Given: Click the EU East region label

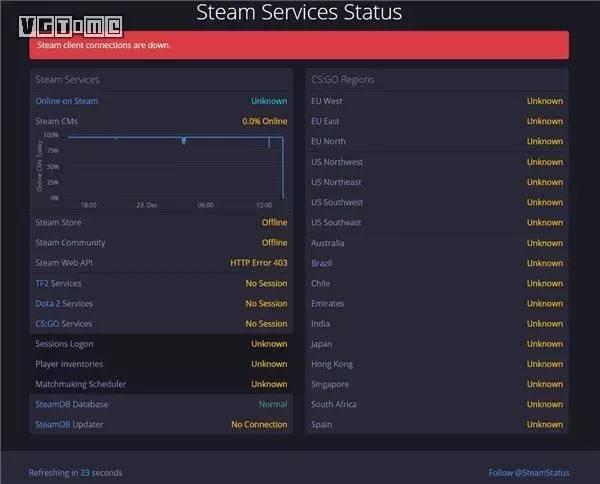Looking at the screenshot, I should (x=325, y=121).
